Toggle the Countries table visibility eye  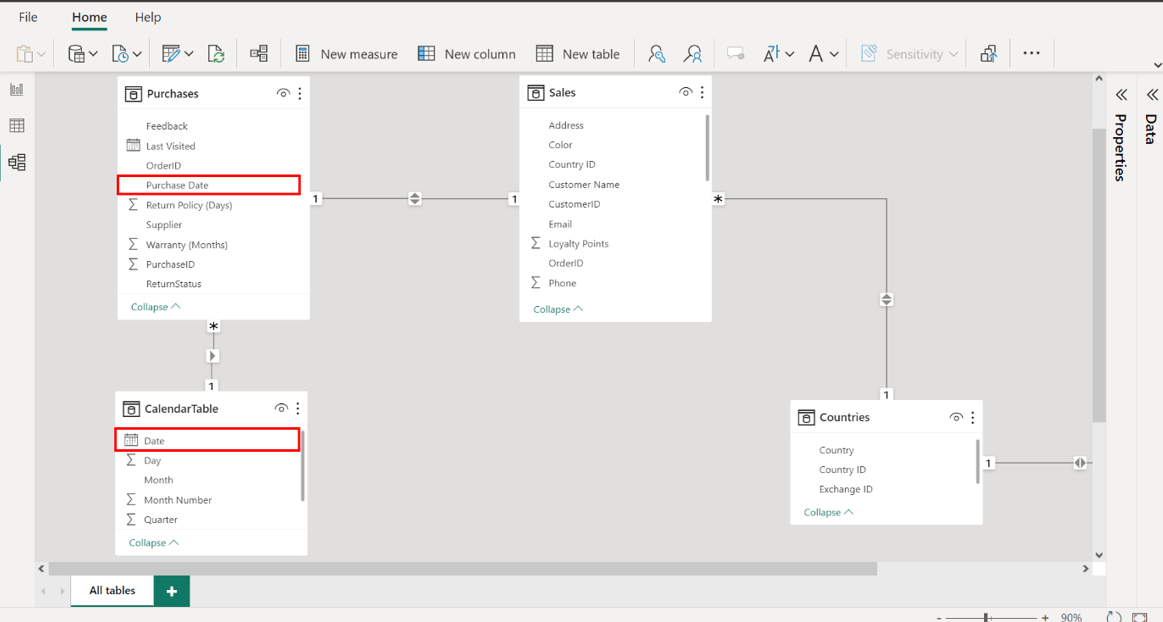click(956, 418)
